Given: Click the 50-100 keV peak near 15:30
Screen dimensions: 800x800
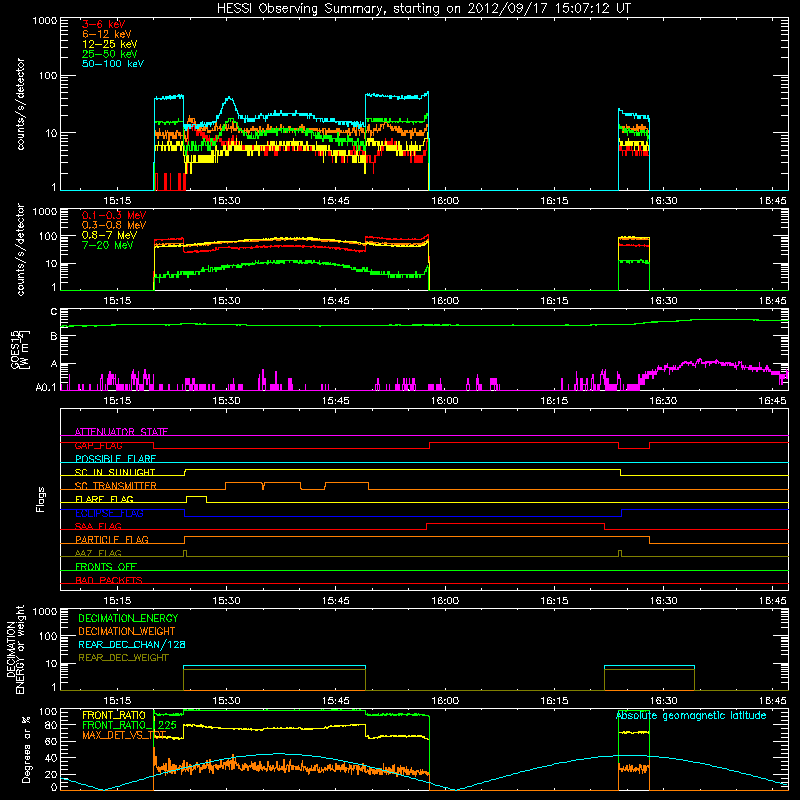Looking at the screenshot, I should 229,99.
